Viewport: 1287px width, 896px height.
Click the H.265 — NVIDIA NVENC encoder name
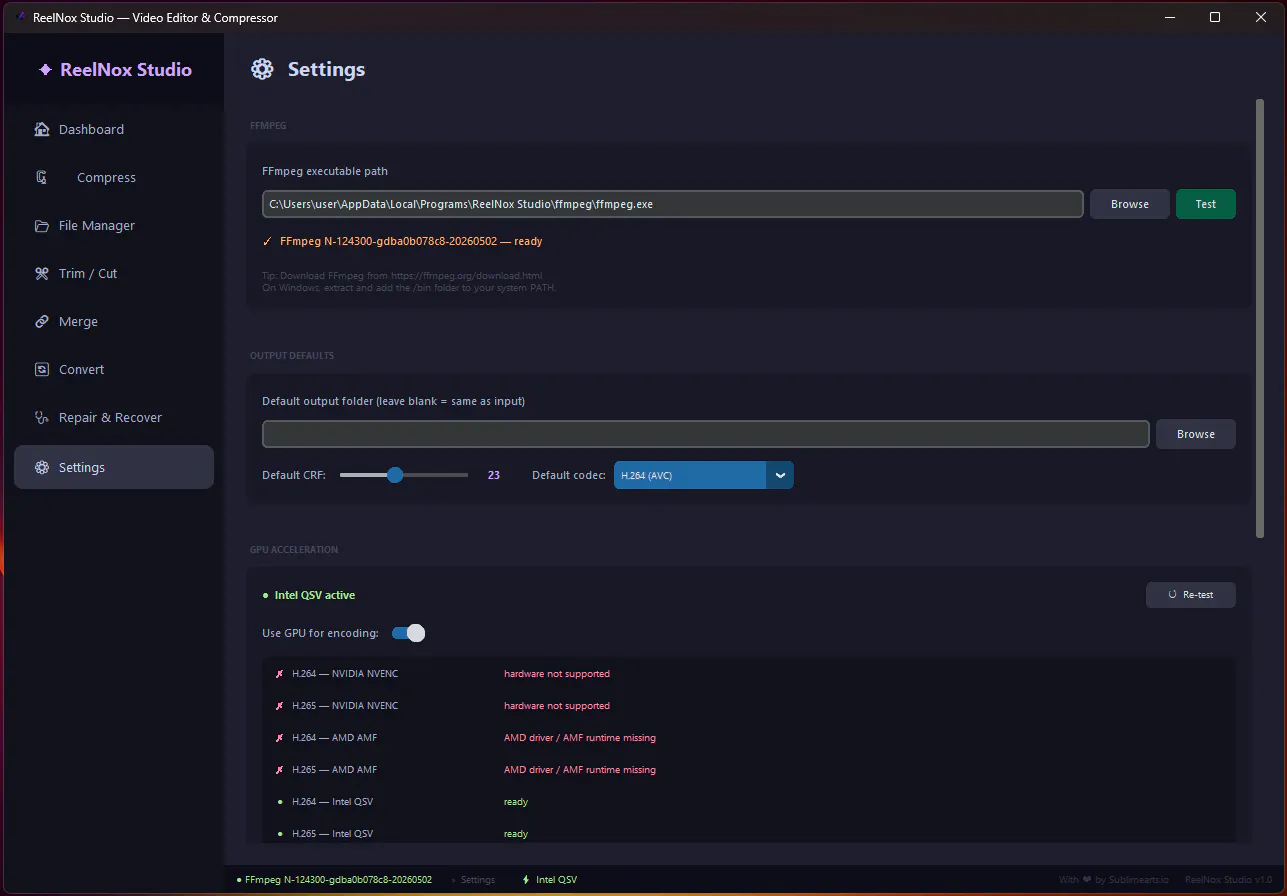coord(345,706)
